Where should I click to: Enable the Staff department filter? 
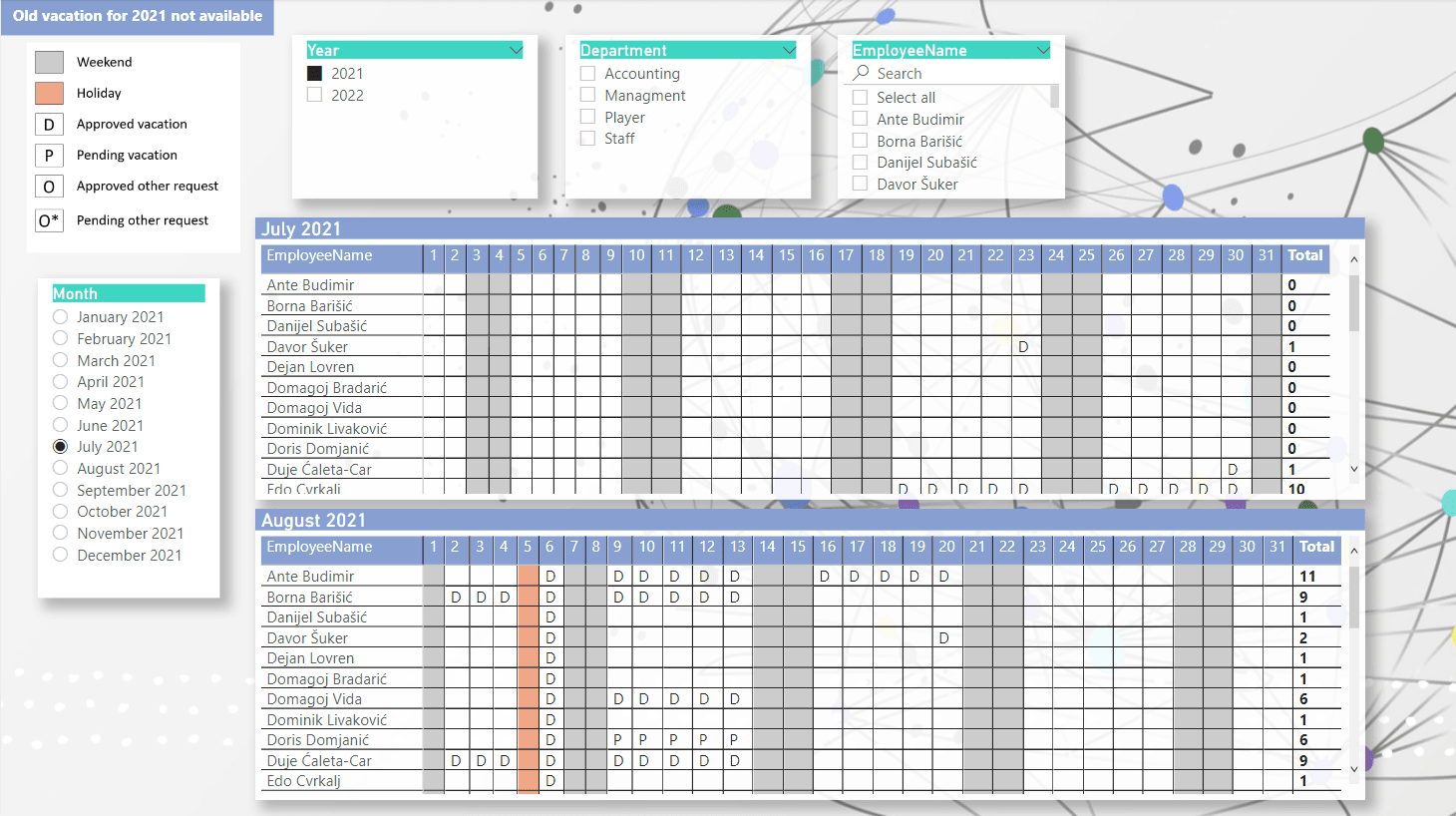coord(587,139)
